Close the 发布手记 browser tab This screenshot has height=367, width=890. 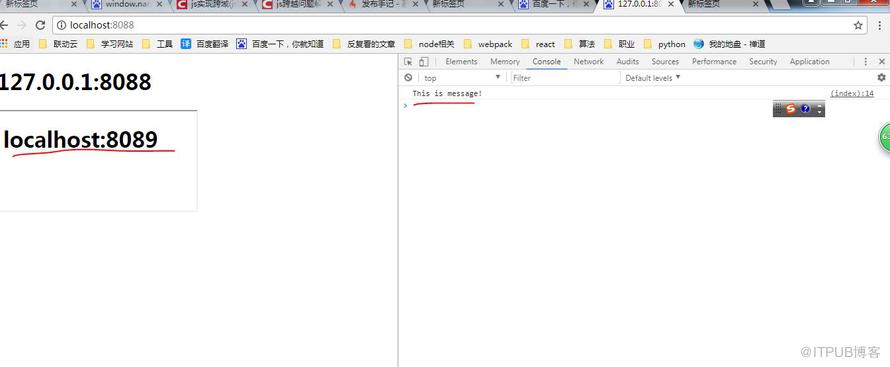(x=415, y=5)
